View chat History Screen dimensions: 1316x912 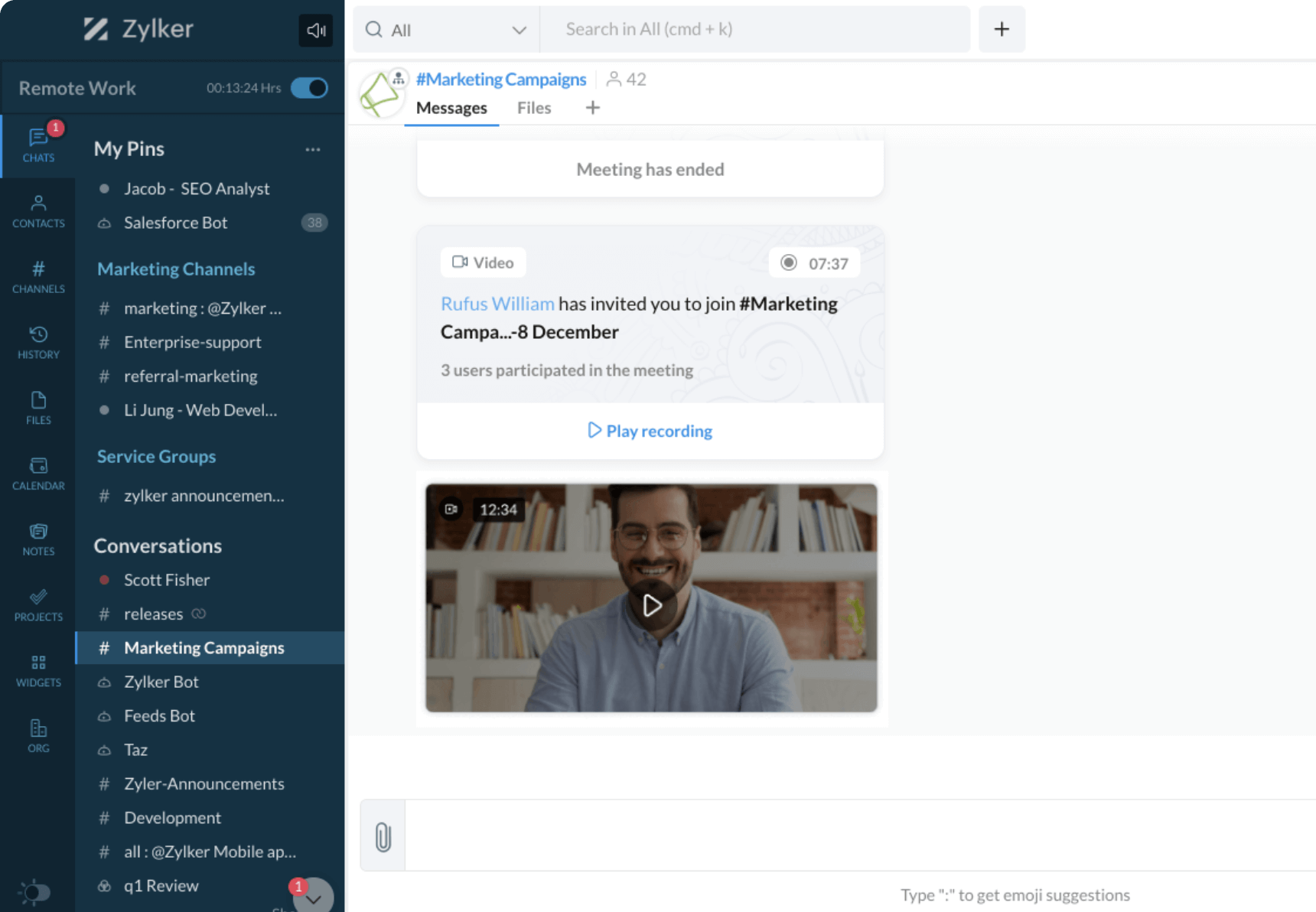[38, 341]
